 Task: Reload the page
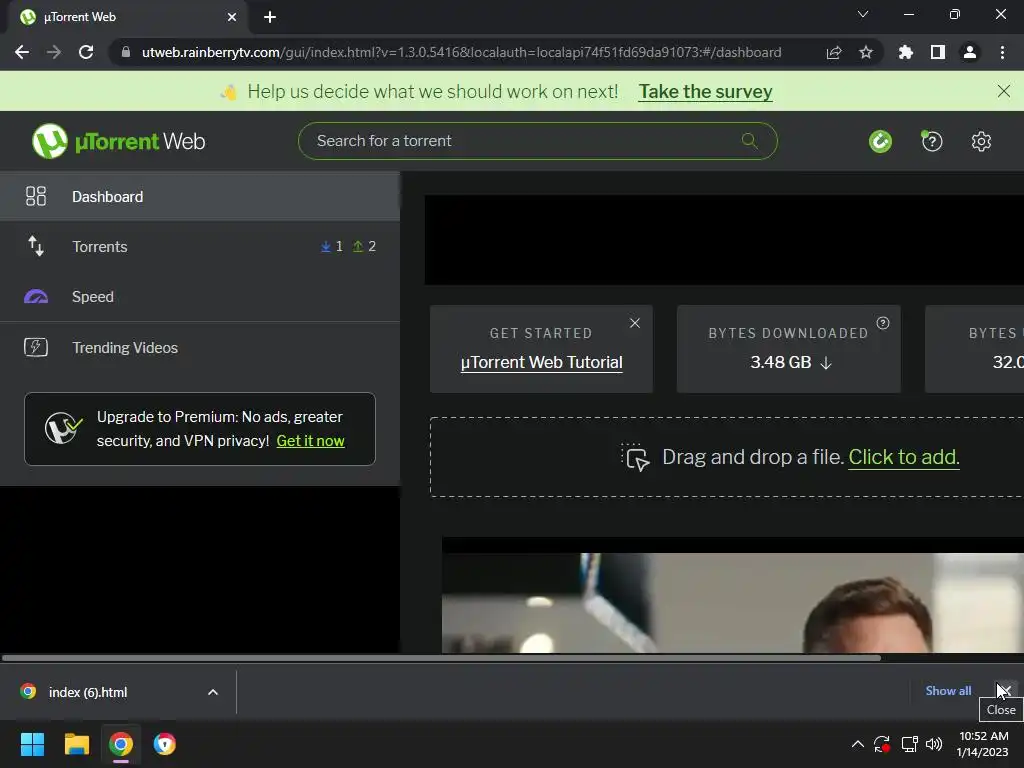click(86, 52)
